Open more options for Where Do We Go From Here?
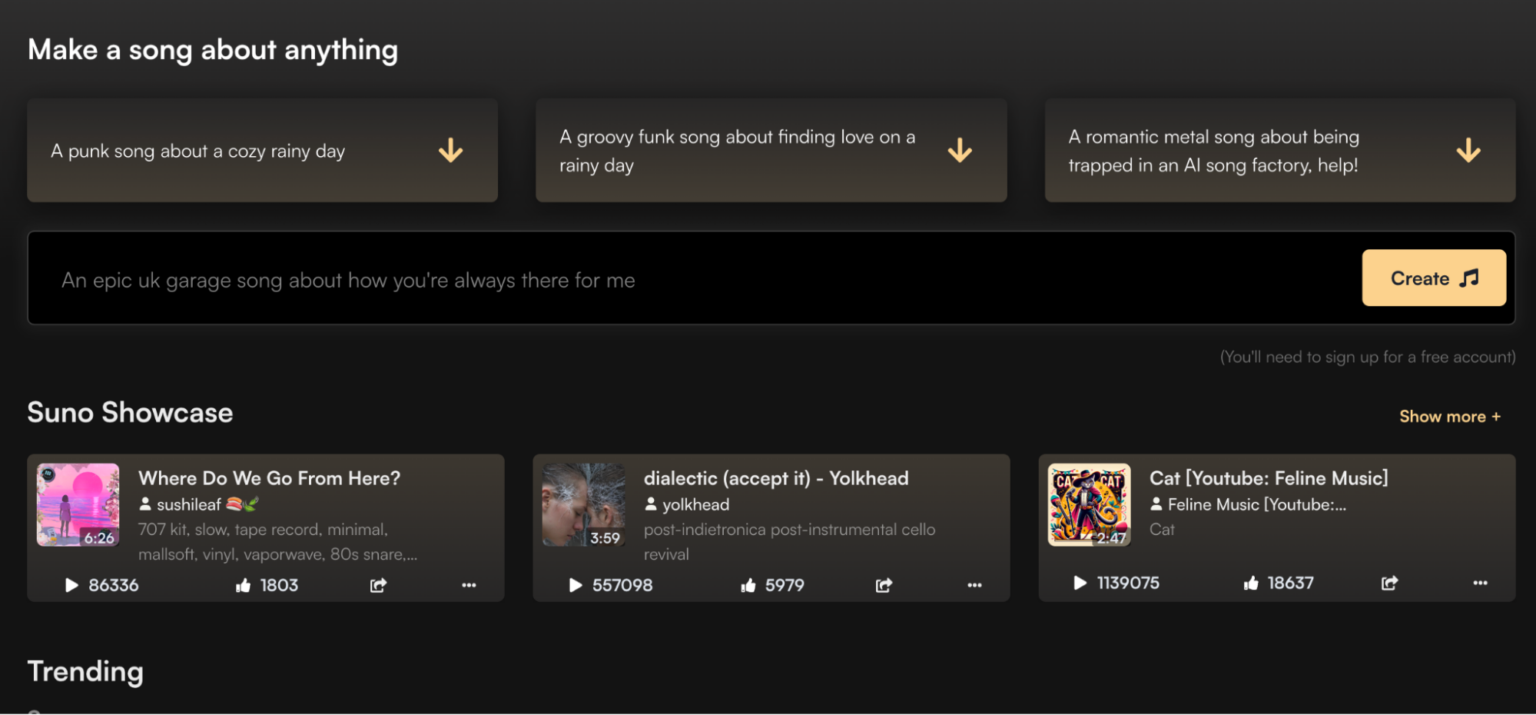The height and width of the screenshot is (715, 1536). 469,585
